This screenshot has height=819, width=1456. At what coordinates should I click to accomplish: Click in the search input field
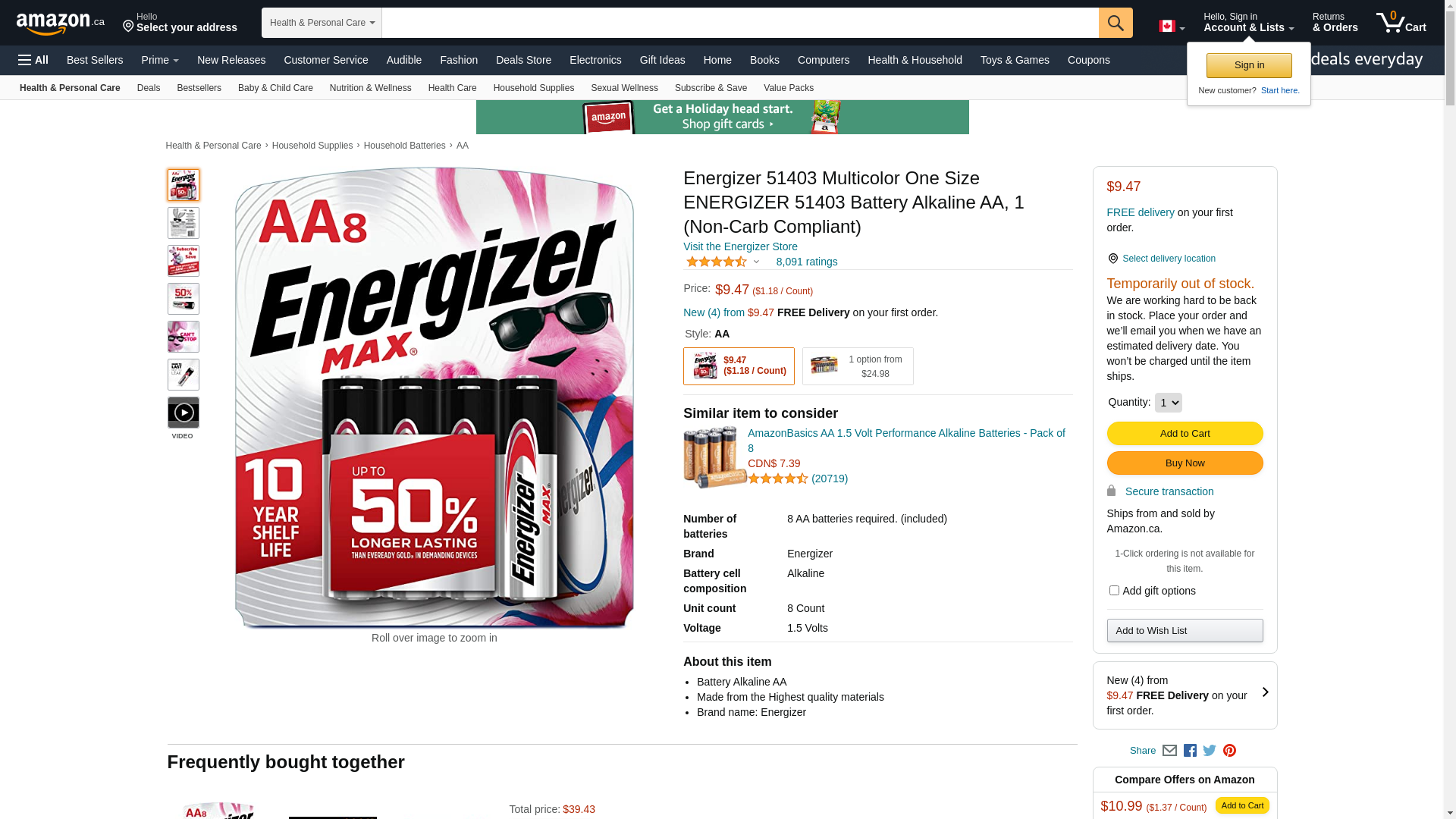click(x=740, y=23)
